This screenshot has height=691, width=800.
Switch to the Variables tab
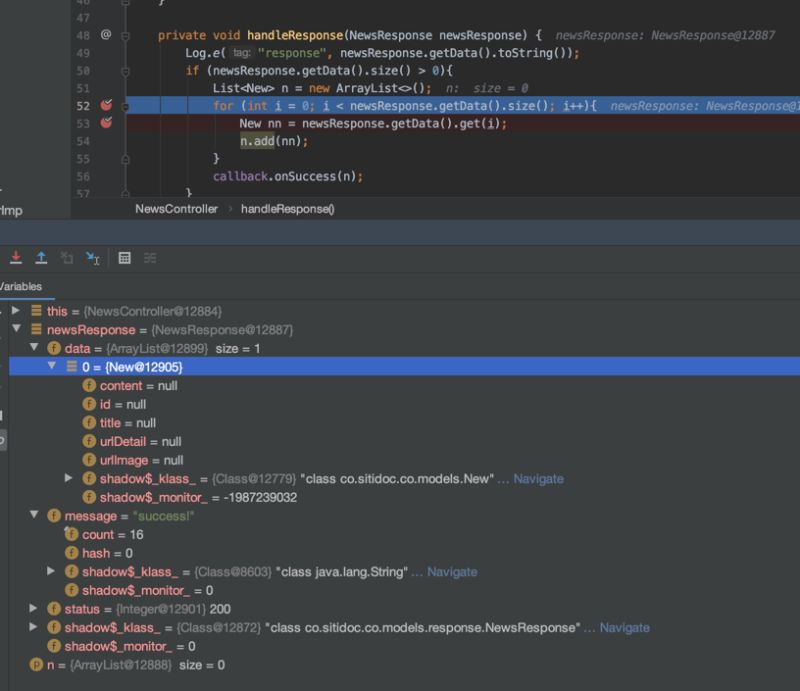18,286
